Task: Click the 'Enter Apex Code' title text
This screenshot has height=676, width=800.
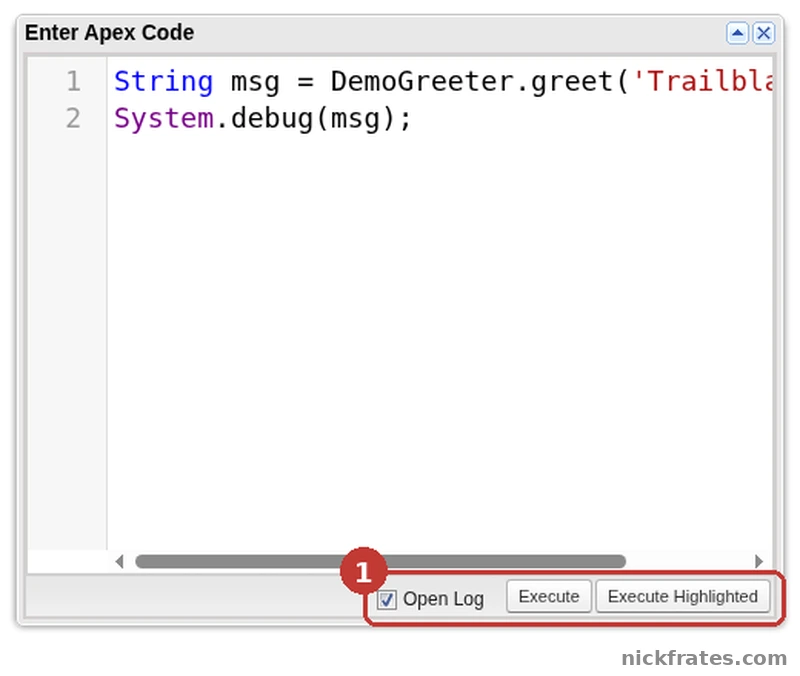Action: (x=109, y=33)
